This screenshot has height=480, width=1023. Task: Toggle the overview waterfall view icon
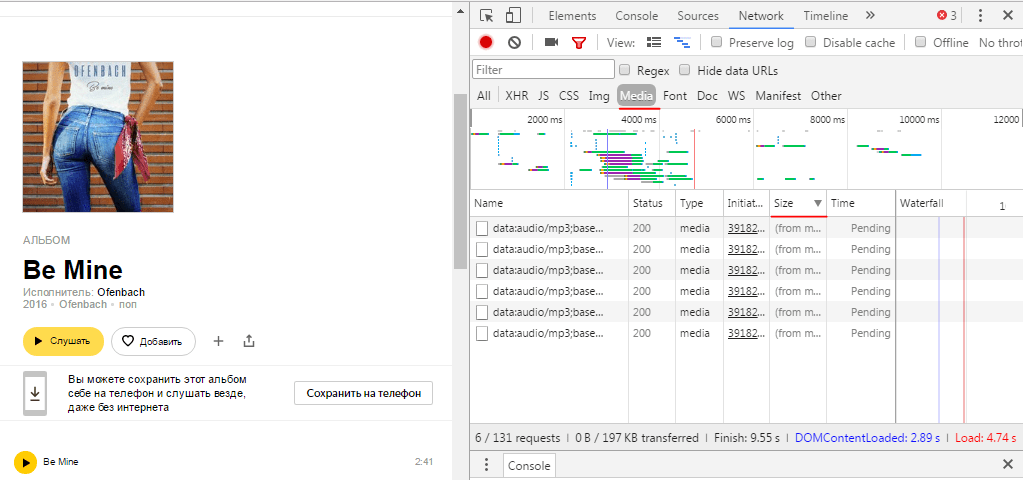(x=682, y=42)
